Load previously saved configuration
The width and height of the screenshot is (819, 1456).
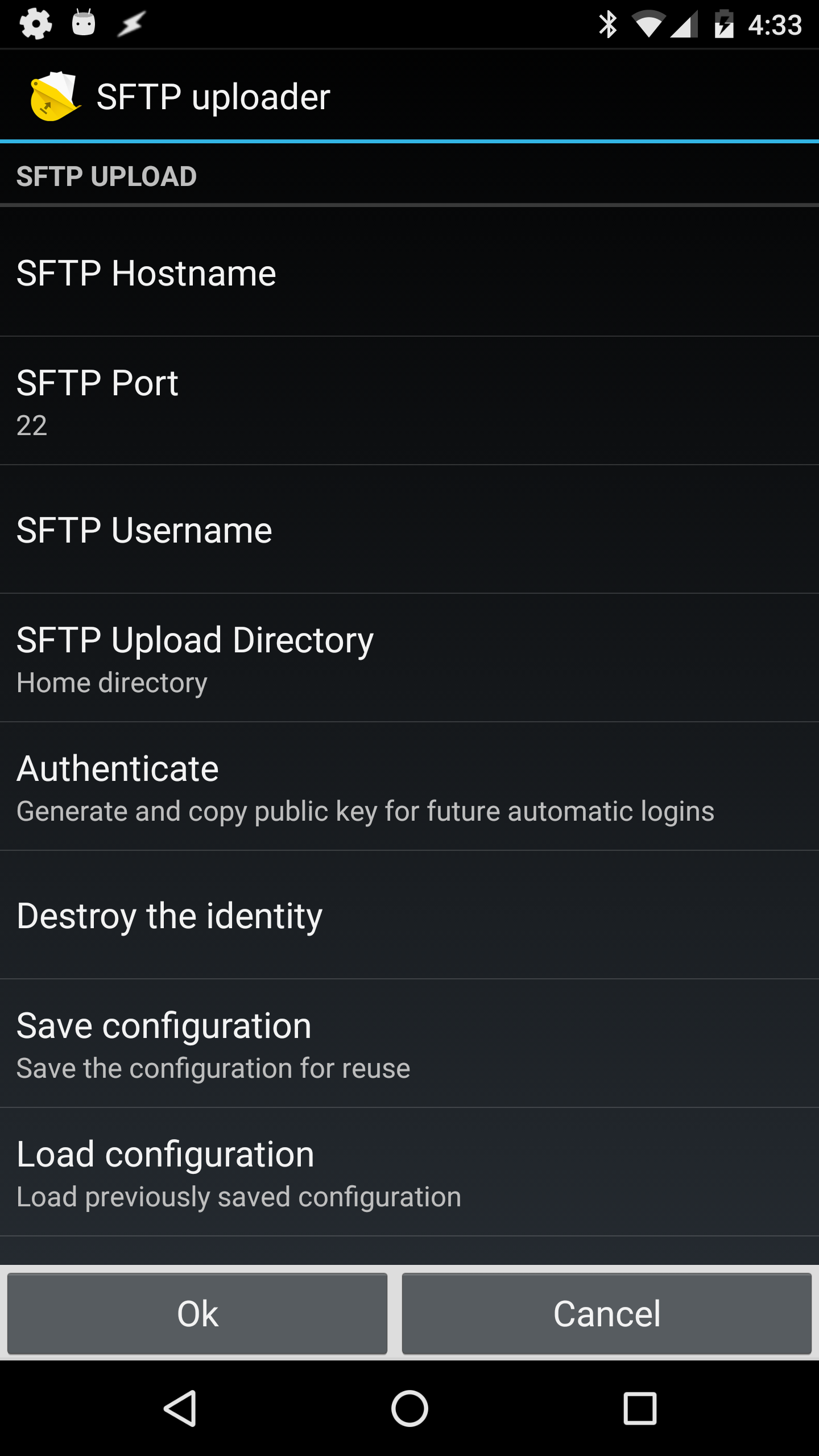tap(409, 1173)
